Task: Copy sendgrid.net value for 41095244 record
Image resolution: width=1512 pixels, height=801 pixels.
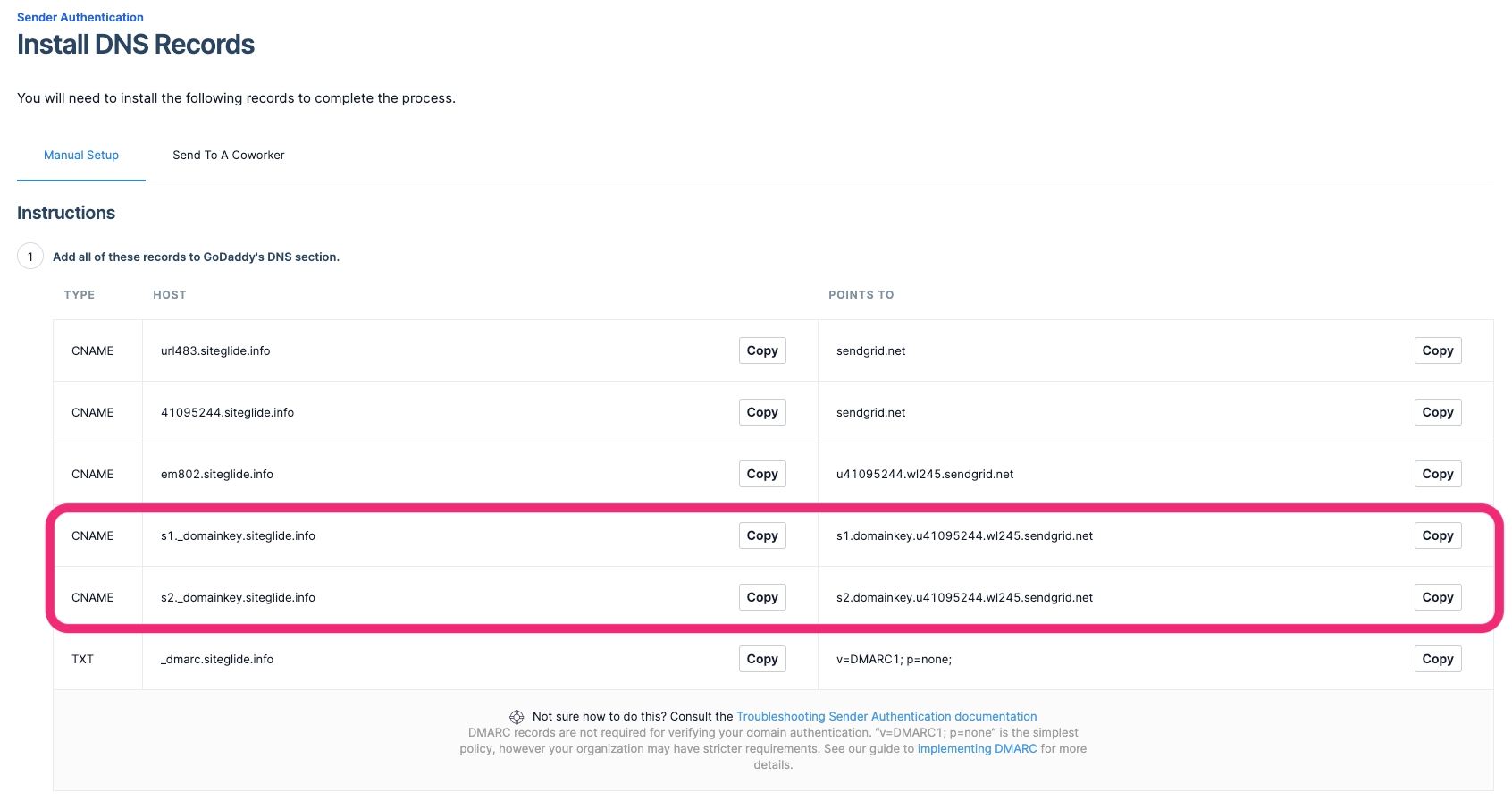Action: pos(1437,412)
